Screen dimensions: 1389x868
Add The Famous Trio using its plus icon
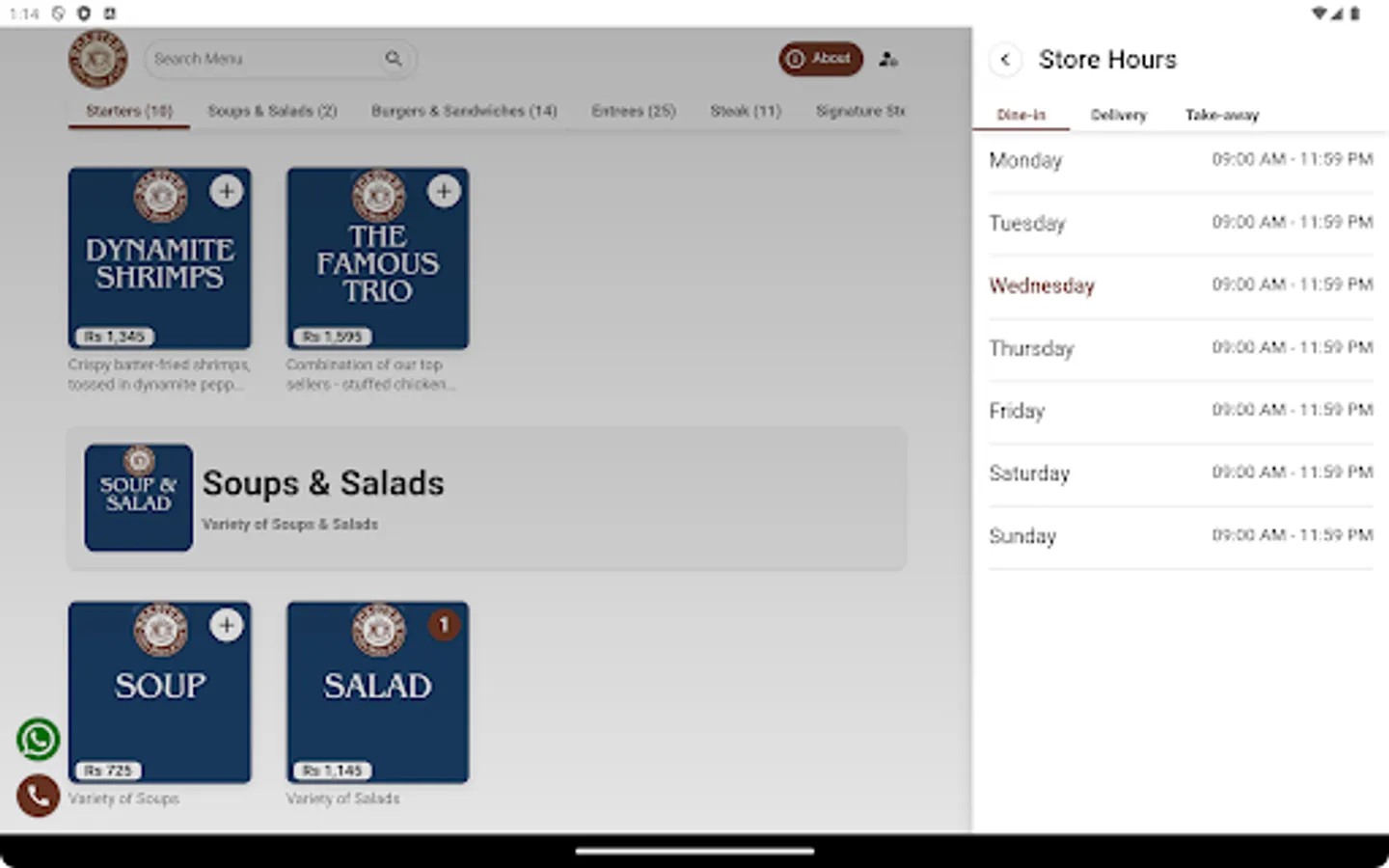pyautogui.click(x=444, y=192)
